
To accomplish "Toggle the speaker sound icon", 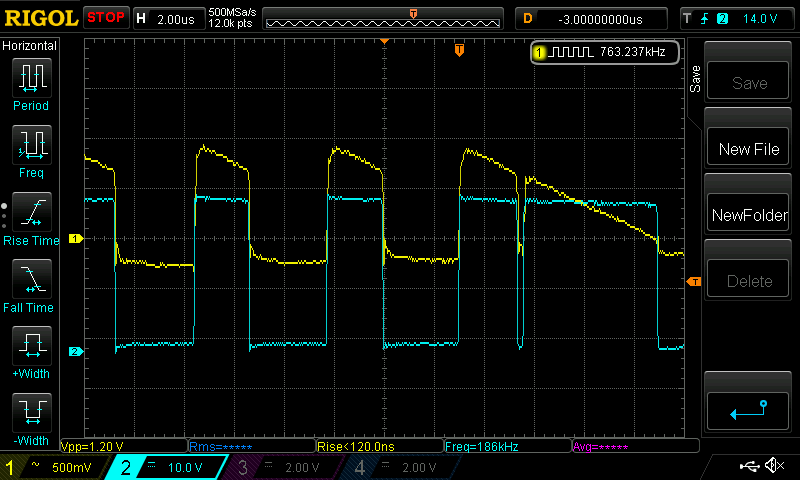I will [774, 466].
